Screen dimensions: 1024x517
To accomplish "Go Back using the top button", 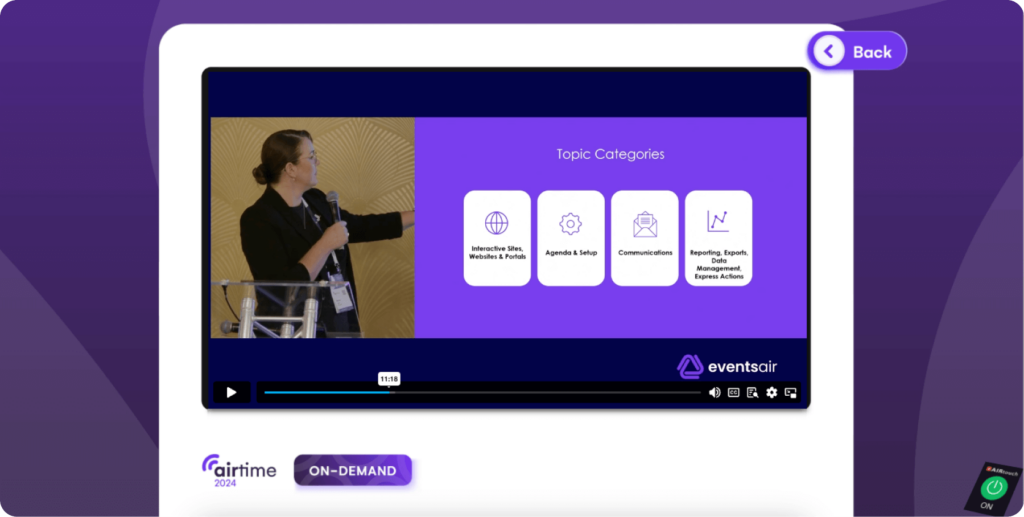I will (858, 52).
